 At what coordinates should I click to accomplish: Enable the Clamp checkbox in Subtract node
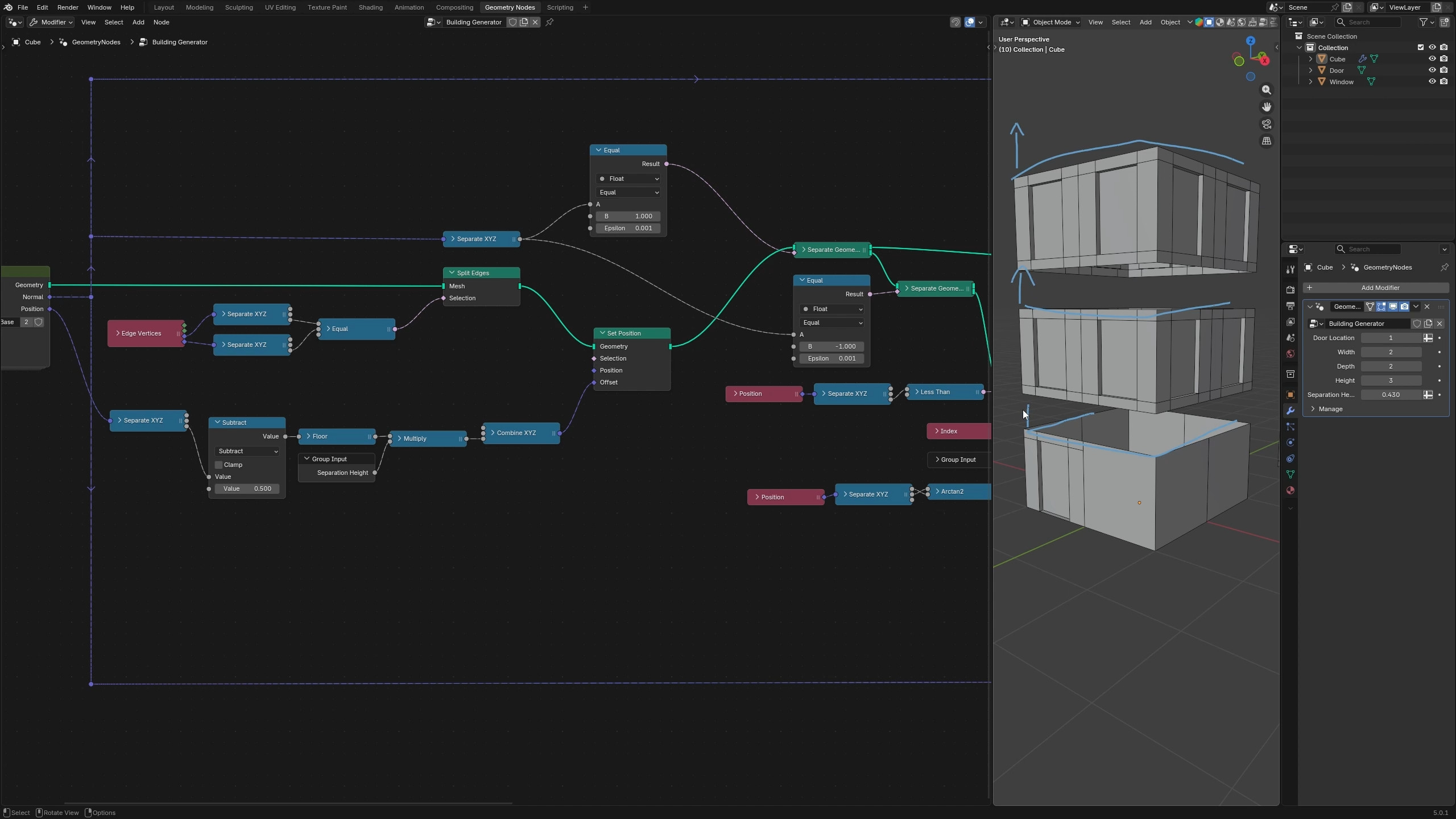218,465
